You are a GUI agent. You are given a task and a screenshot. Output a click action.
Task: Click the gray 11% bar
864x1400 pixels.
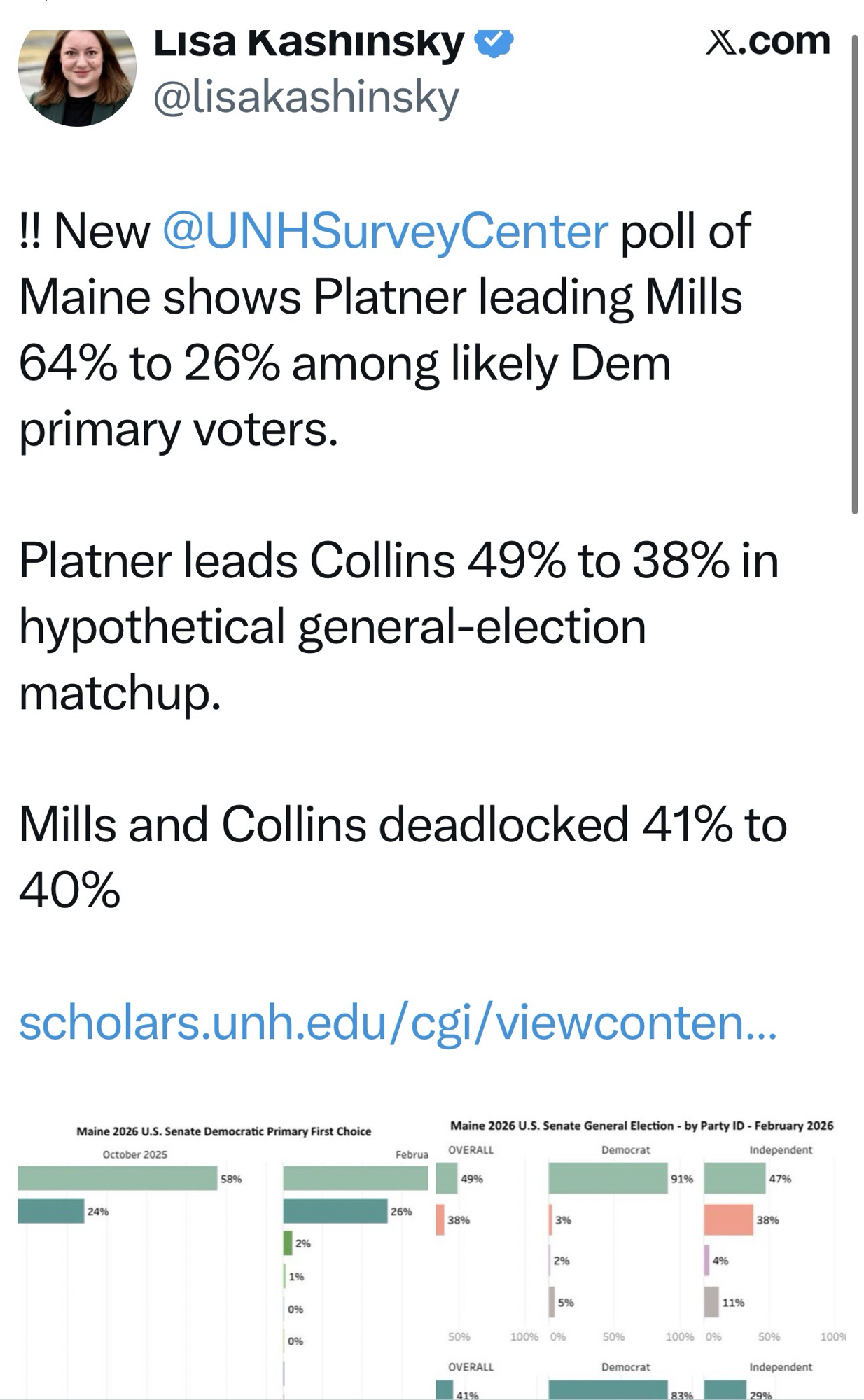point(711,1302)
